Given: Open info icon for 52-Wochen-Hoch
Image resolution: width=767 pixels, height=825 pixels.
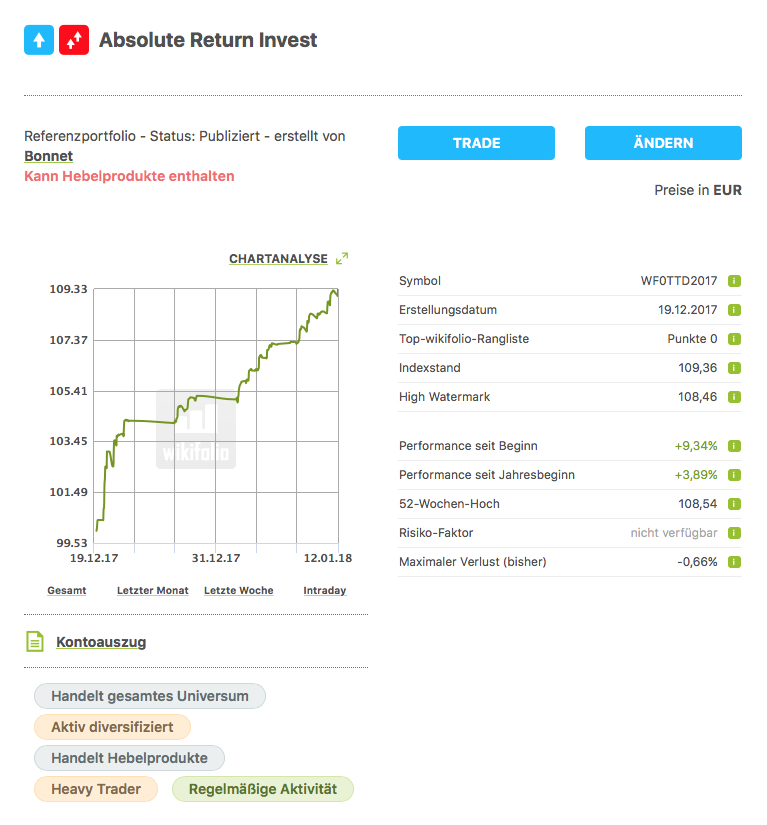Looking at the screenshot, I should [x=734, y=504].
